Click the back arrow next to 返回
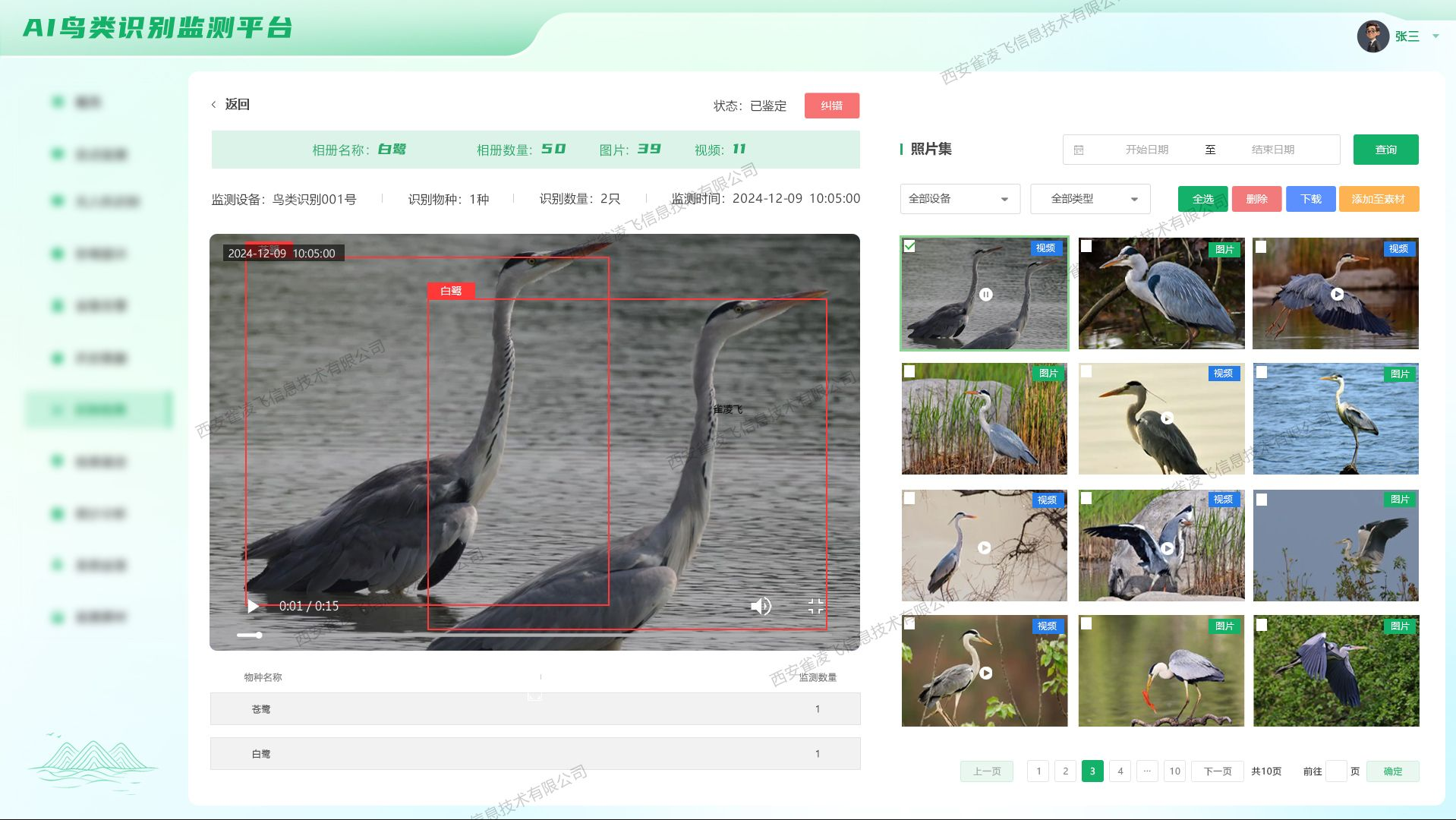This screenshot has height=820, width=1456. 214,105
